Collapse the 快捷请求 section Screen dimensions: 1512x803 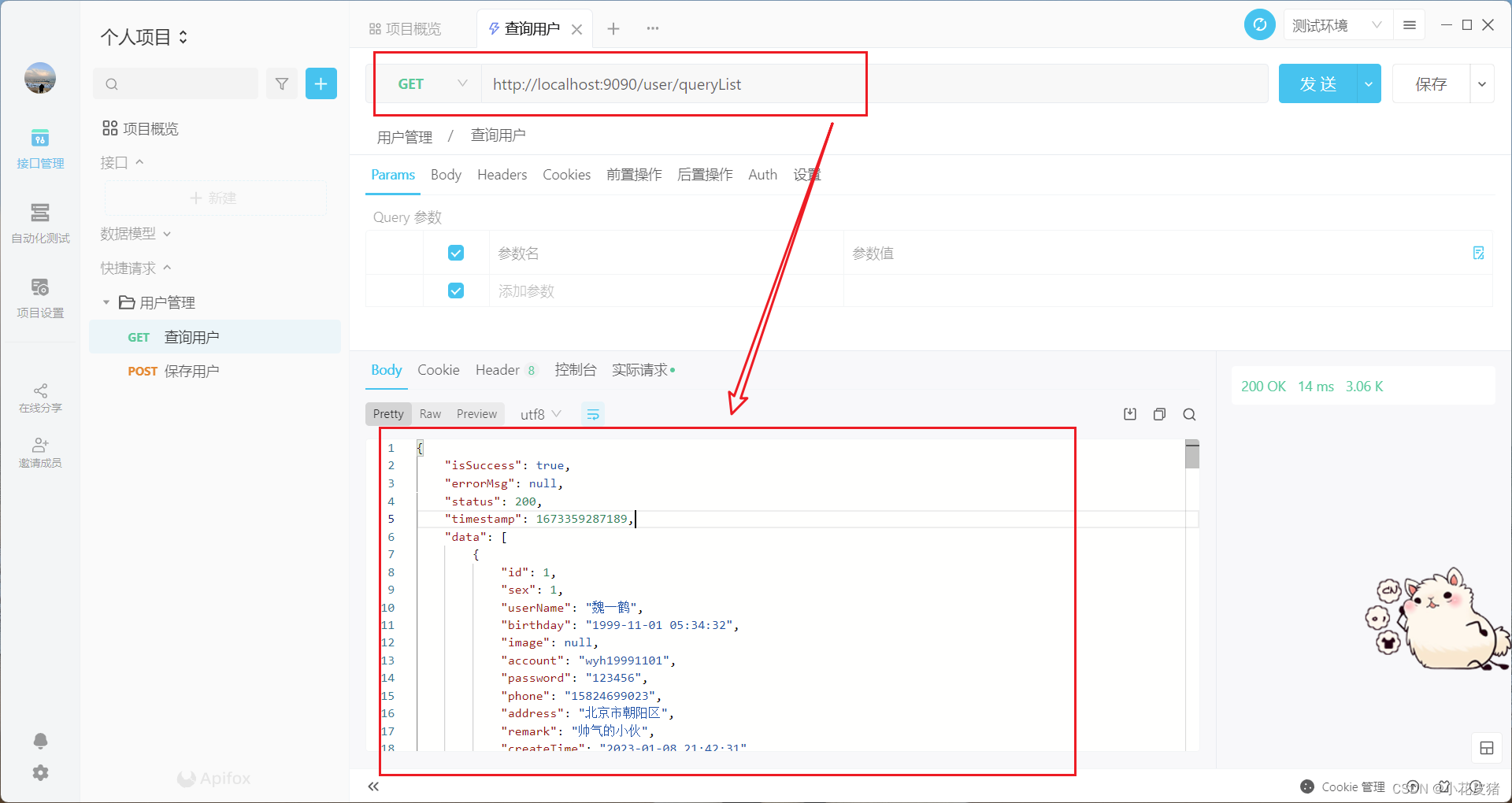tap(166, 268)
